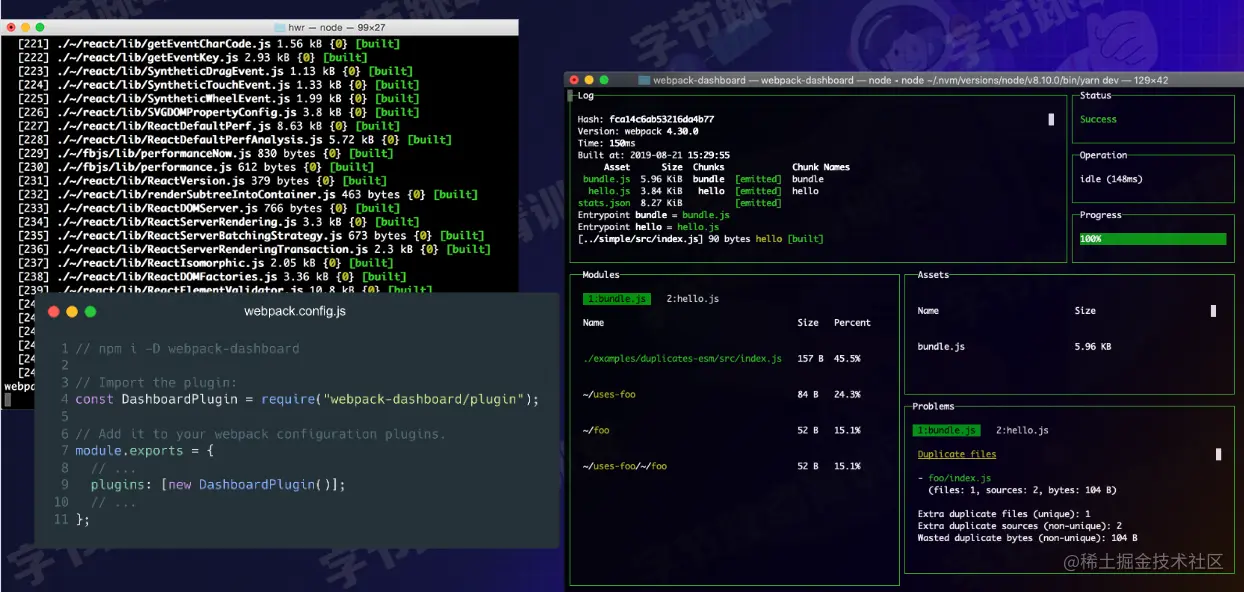Click Wasted duplicate bytes line
The height and width of the screenshot is (592, 1244).
(1028, 538)
